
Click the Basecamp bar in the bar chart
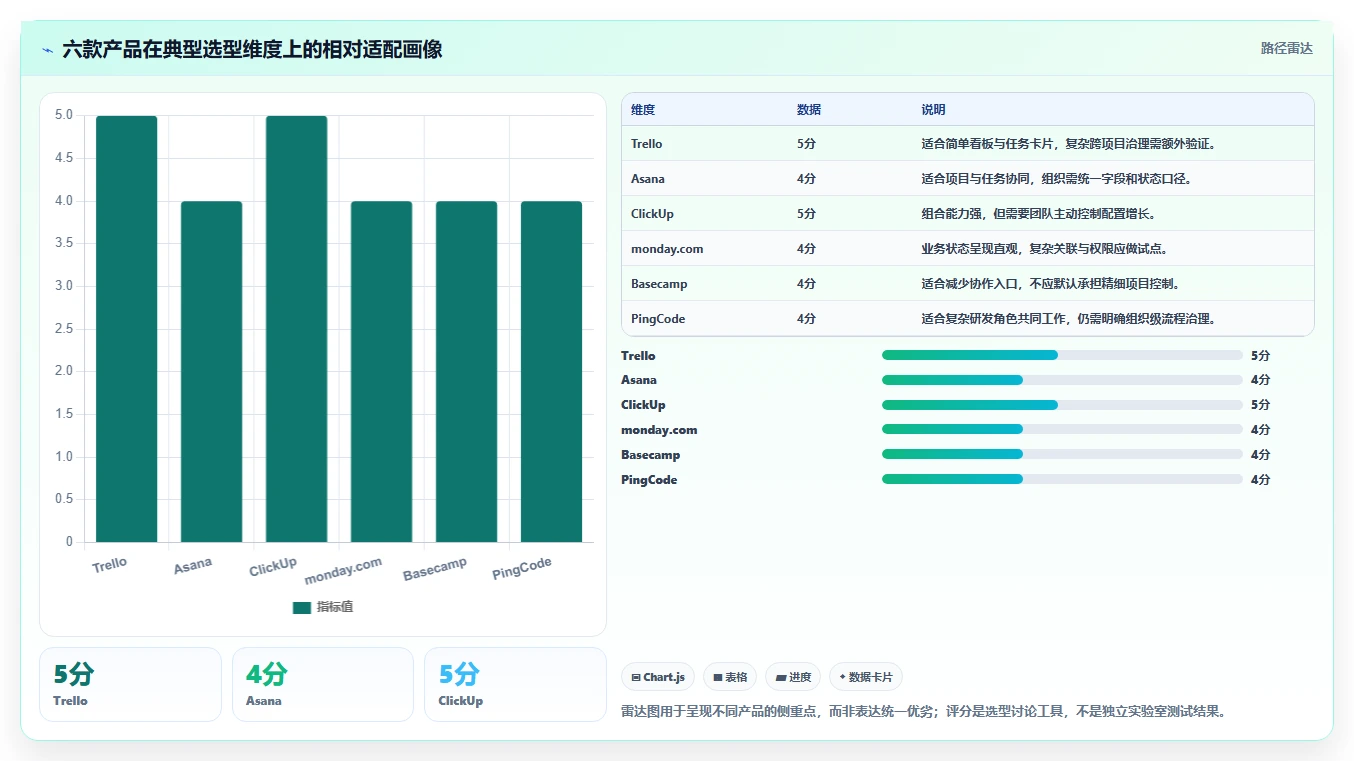467,372
